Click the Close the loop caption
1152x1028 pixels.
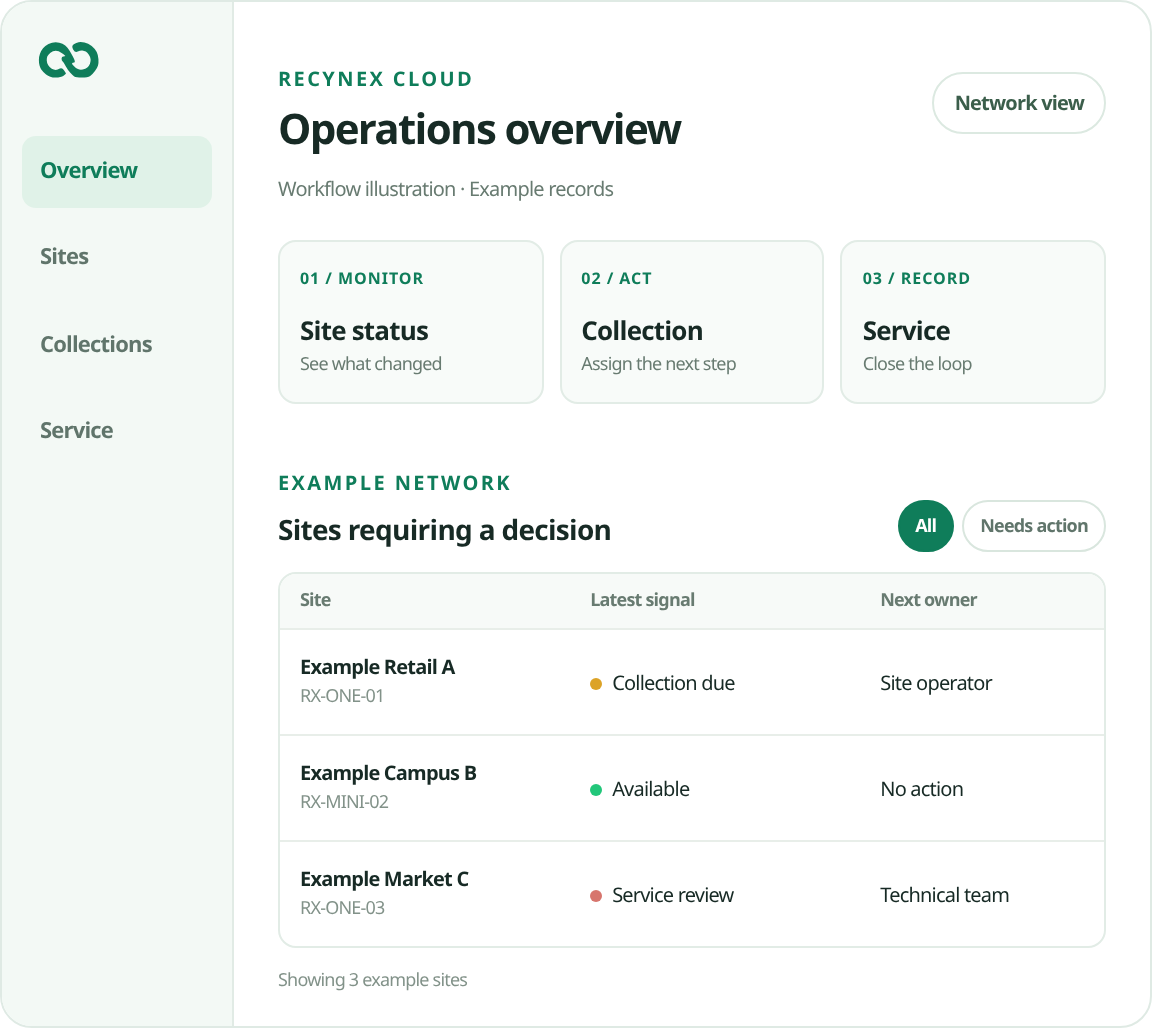[917, 364]
